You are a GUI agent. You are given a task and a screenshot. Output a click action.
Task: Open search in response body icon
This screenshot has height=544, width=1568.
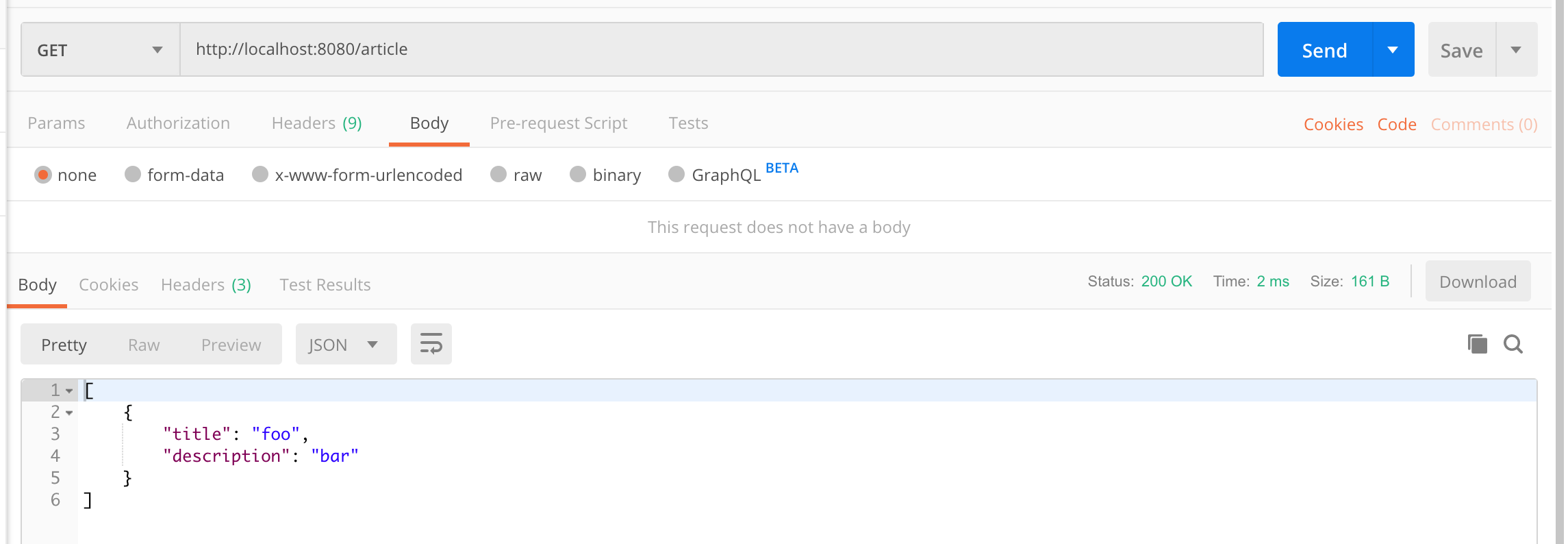click(x=1513, y=344)
